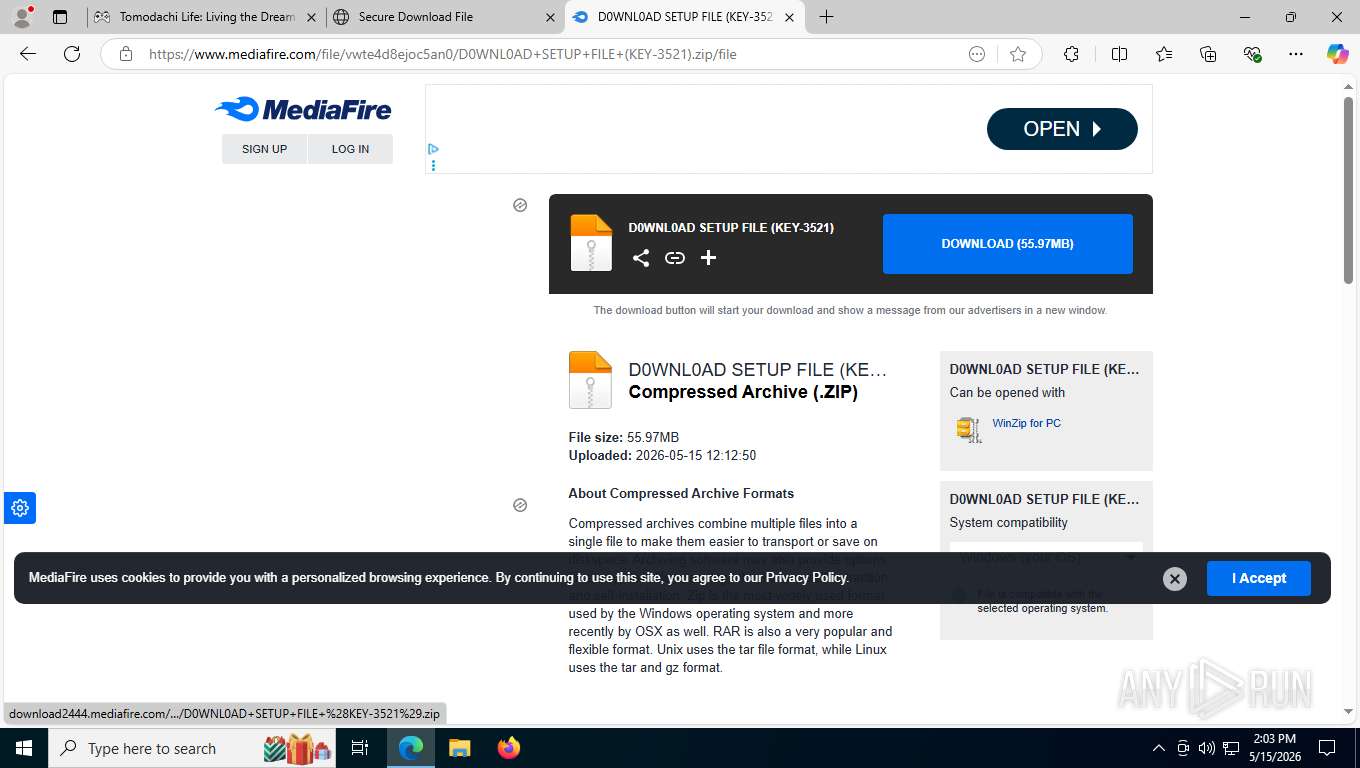Click the 'Compressed Archive (.ZIP)' heading
Image resolution: width=1360 pixels, height=768 pixels.
click(743, 392)
